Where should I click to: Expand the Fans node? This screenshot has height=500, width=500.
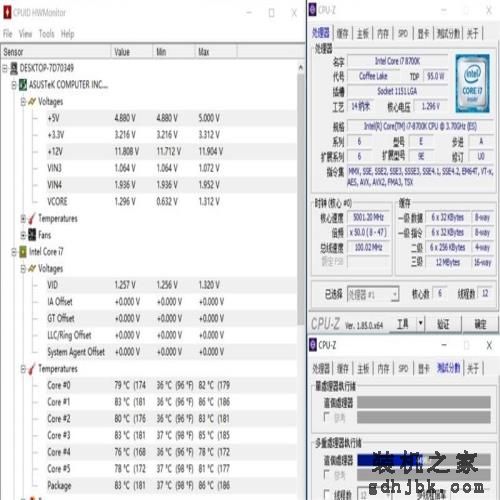coord(23,235)
